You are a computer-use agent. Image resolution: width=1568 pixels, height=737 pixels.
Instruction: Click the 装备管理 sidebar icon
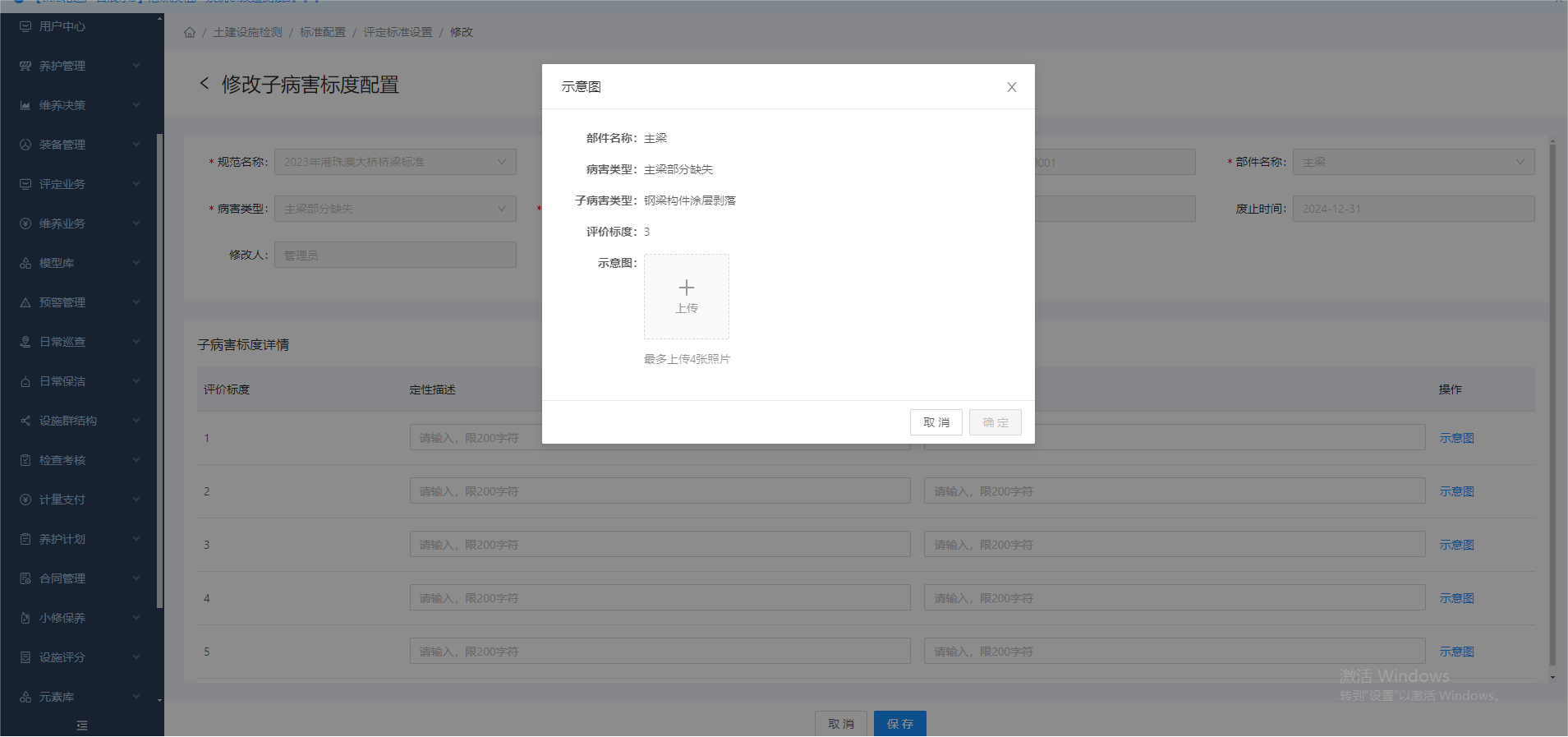[x=25, y=145]
